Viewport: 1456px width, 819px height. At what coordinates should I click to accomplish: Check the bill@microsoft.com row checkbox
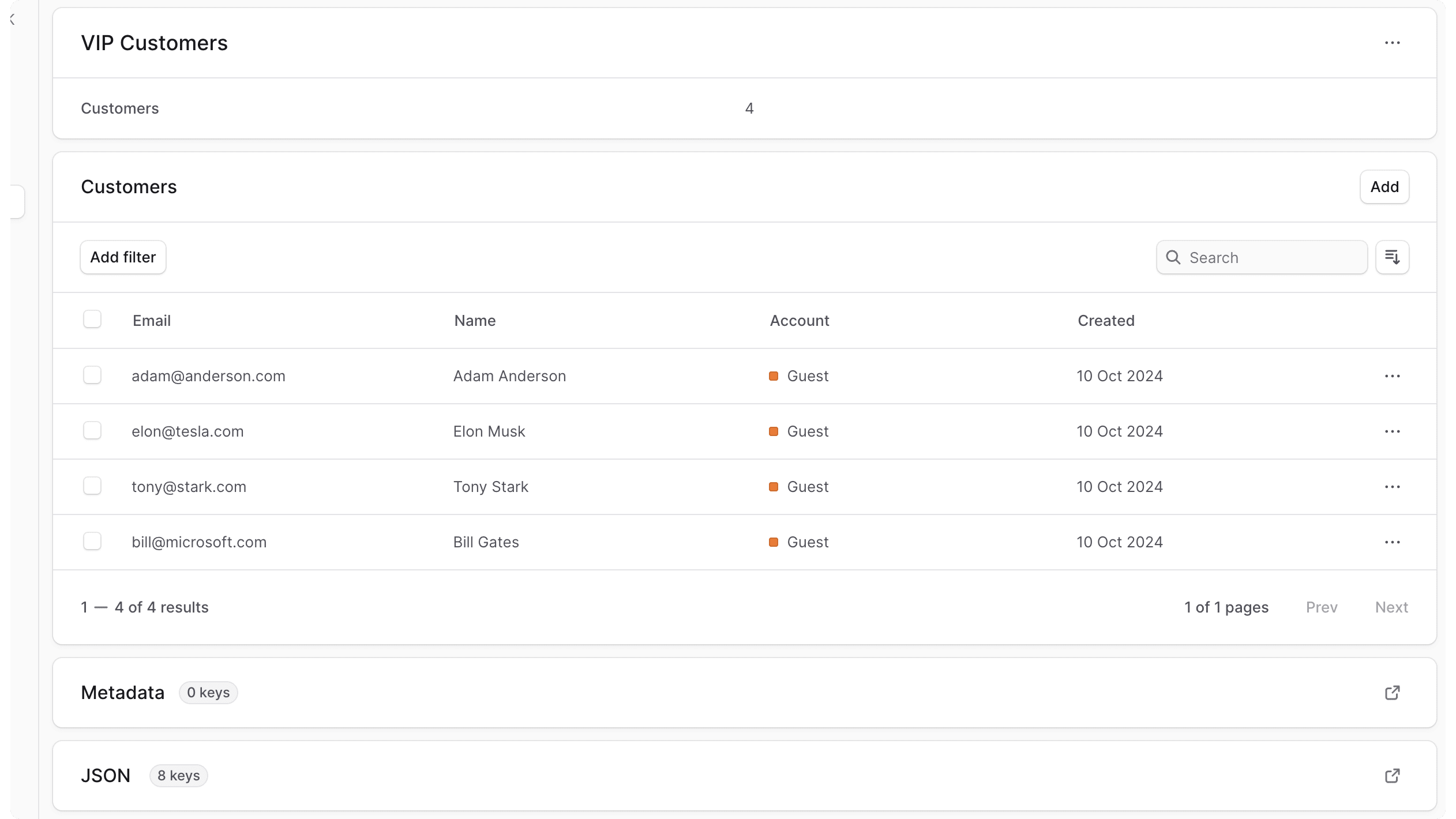[92, 541]
